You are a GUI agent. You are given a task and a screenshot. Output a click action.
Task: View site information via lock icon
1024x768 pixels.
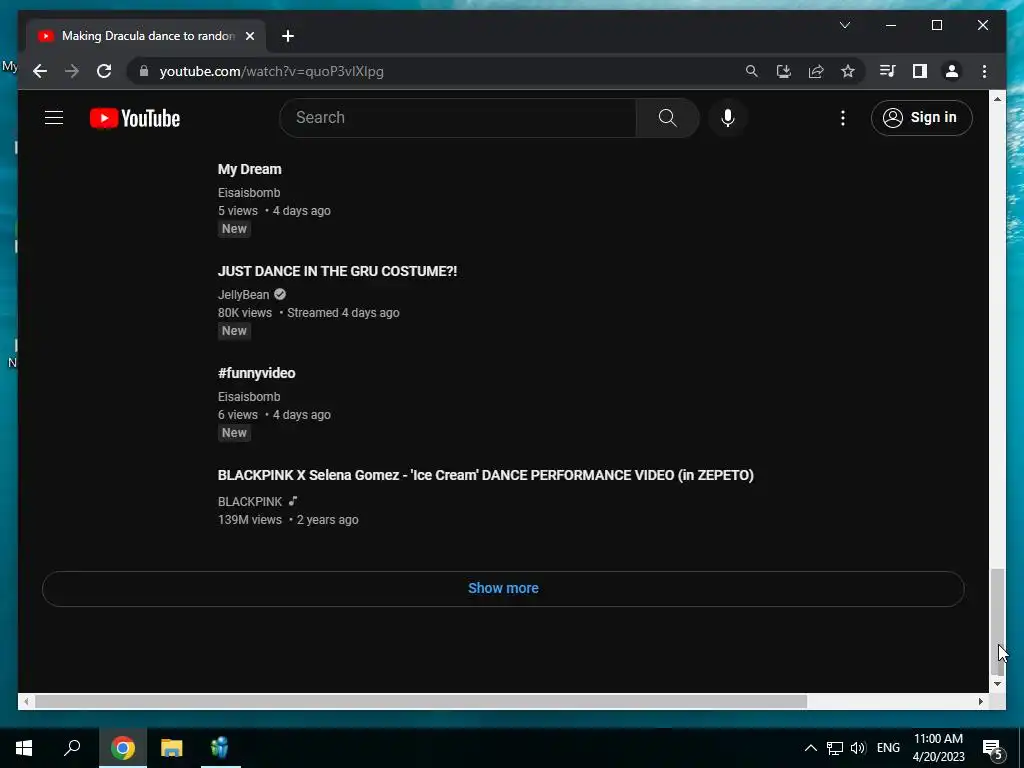pos(144,71)
